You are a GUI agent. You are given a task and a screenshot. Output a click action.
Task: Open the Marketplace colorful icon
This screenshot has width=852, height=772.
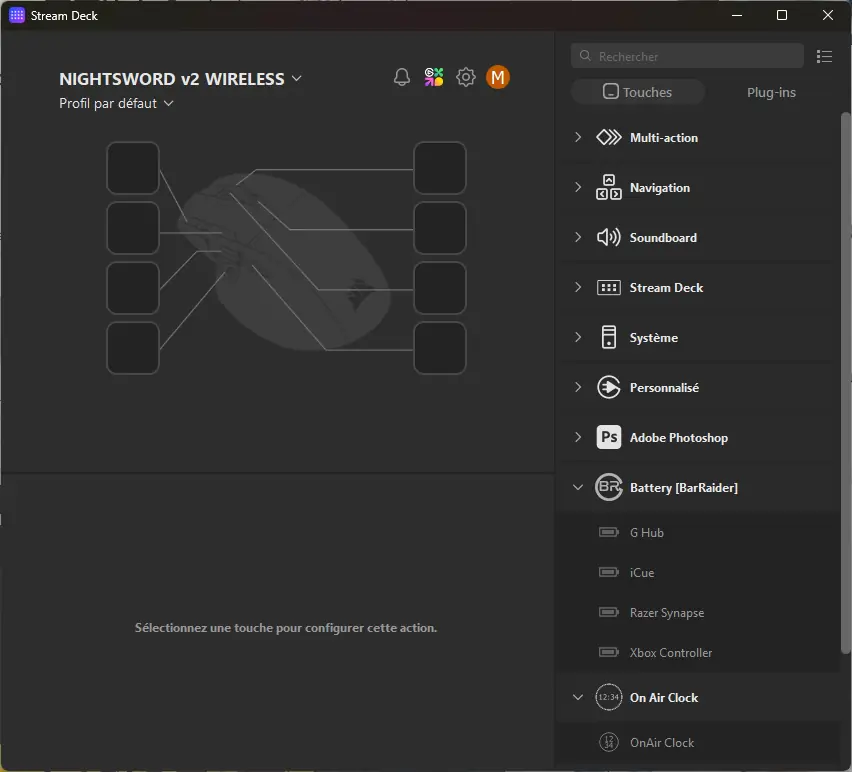pyautogui.click(x=434, y=77)
